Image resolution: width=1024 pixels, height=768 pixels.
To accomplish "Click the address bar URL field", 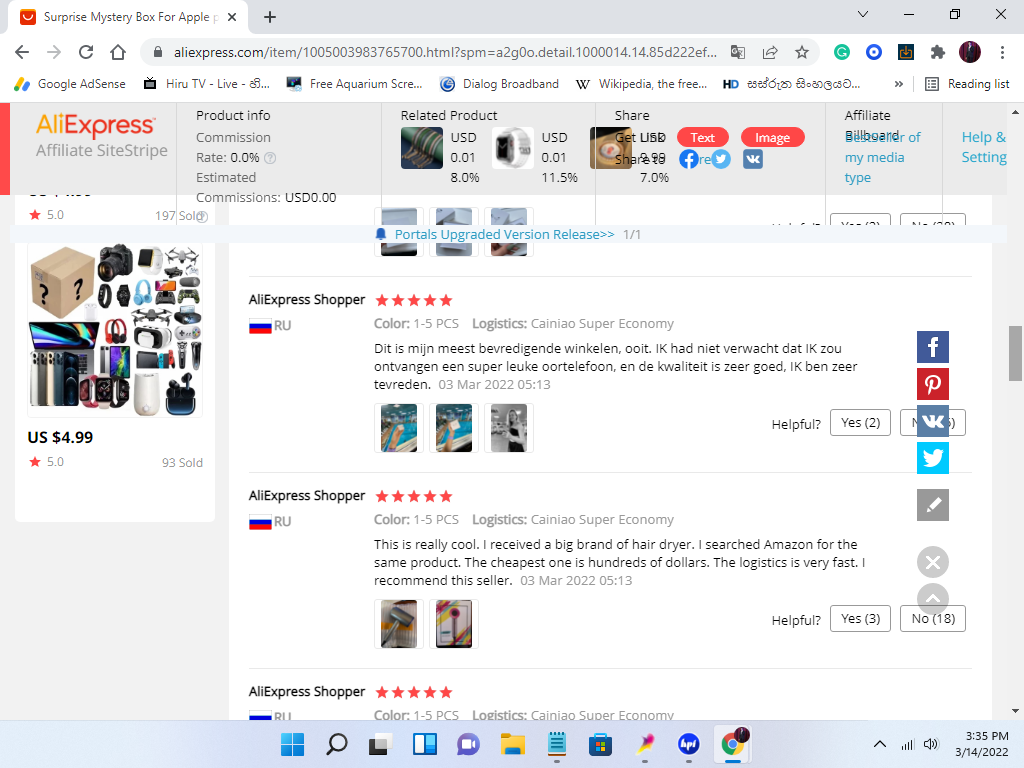I will (x=444, y=52).
